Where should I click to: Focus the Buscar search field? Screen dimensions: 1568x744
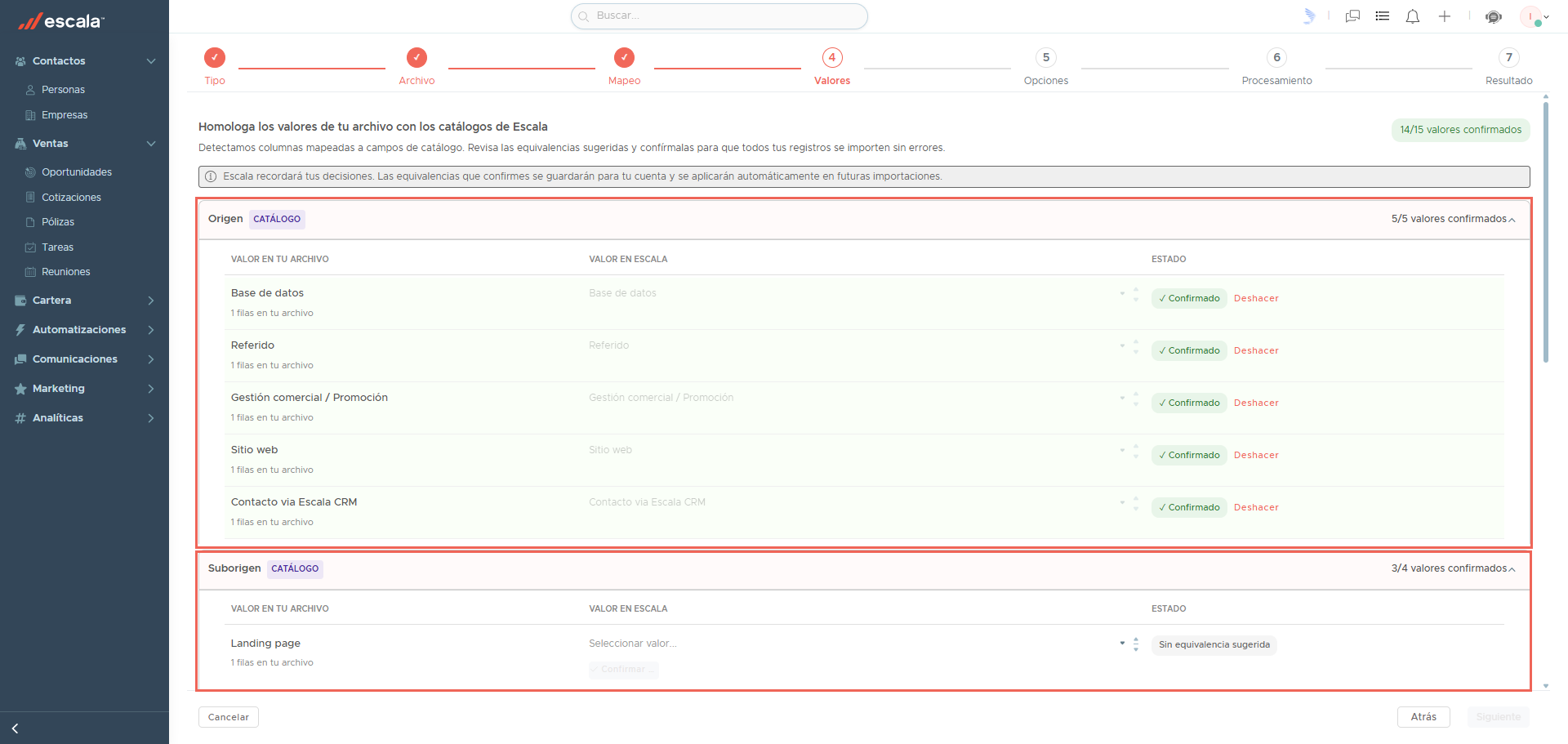tap(719, 16)
